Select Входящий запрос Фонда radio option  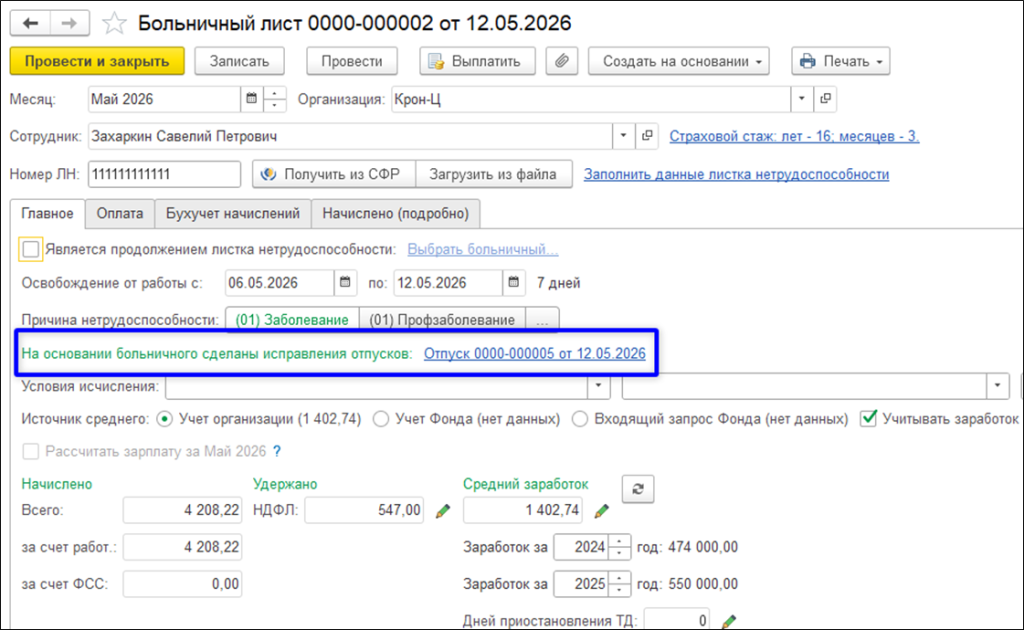(x=579, y=419)
